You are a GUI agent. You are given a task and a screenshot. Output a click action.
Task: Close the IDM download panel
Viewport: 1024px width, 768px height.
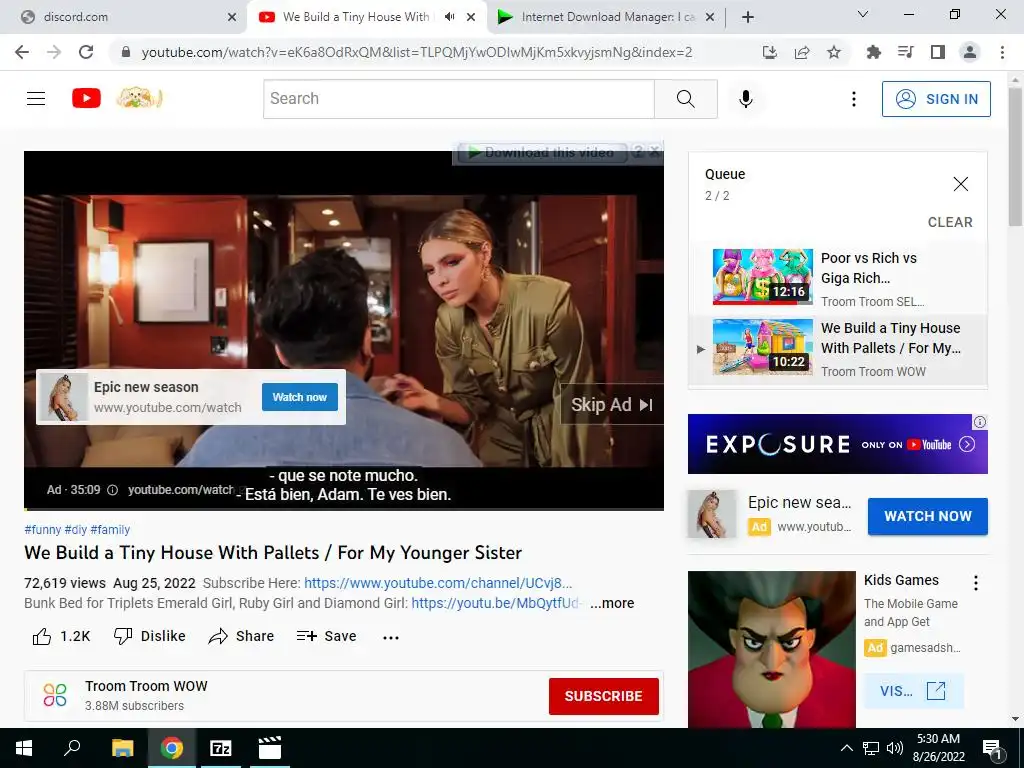(x=654, y=152)
